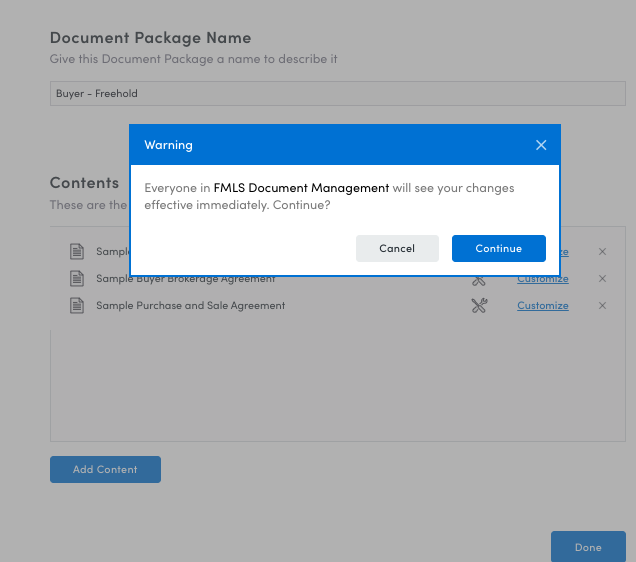The height and width of the screenshot is (562, 636).
Task: Click tools icon for Sample Purchase and Sale Agreement
Action: 479,305
